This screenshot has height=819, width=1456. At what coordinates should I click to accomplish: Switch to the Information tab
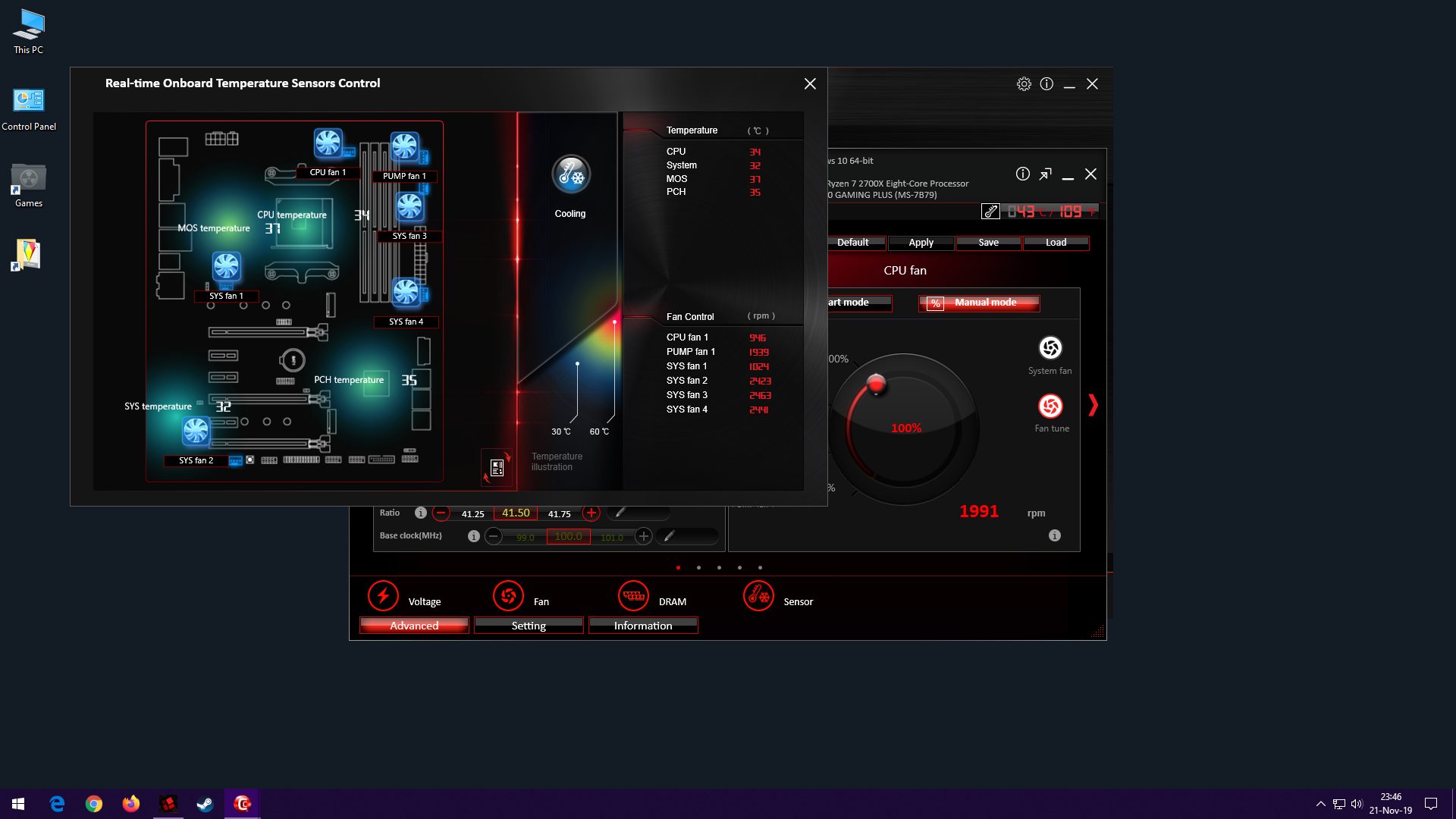click(643, 626)
